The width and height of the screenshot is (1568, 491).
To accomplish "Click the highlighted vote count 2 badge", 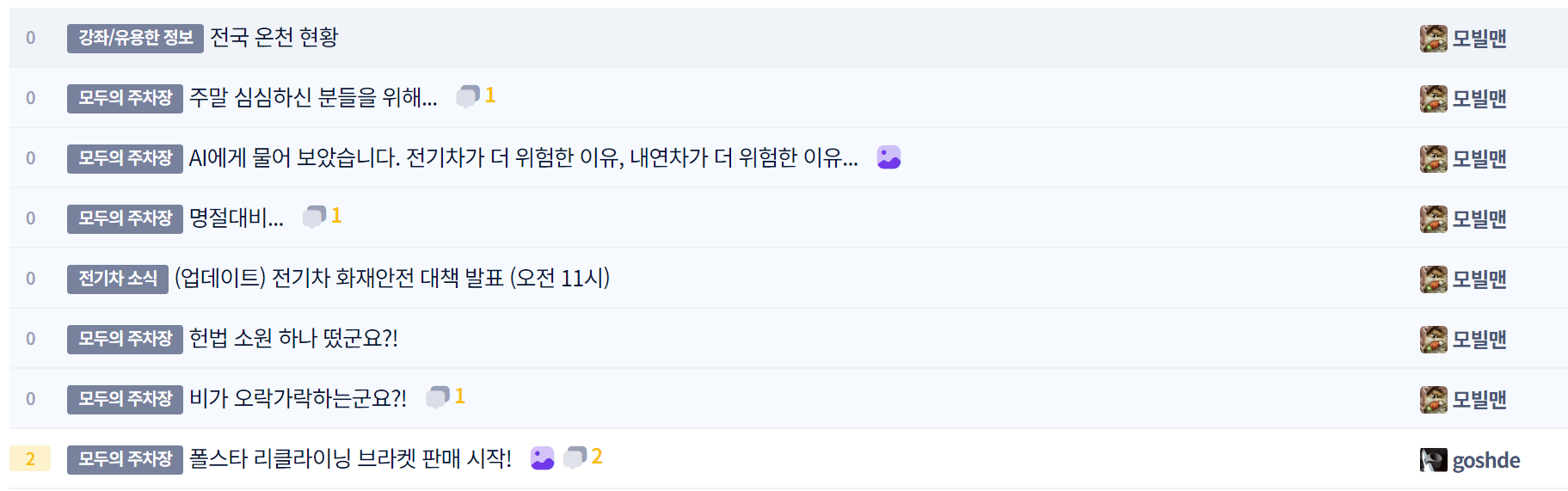I will pyautogui.click(x=30, y=459).
